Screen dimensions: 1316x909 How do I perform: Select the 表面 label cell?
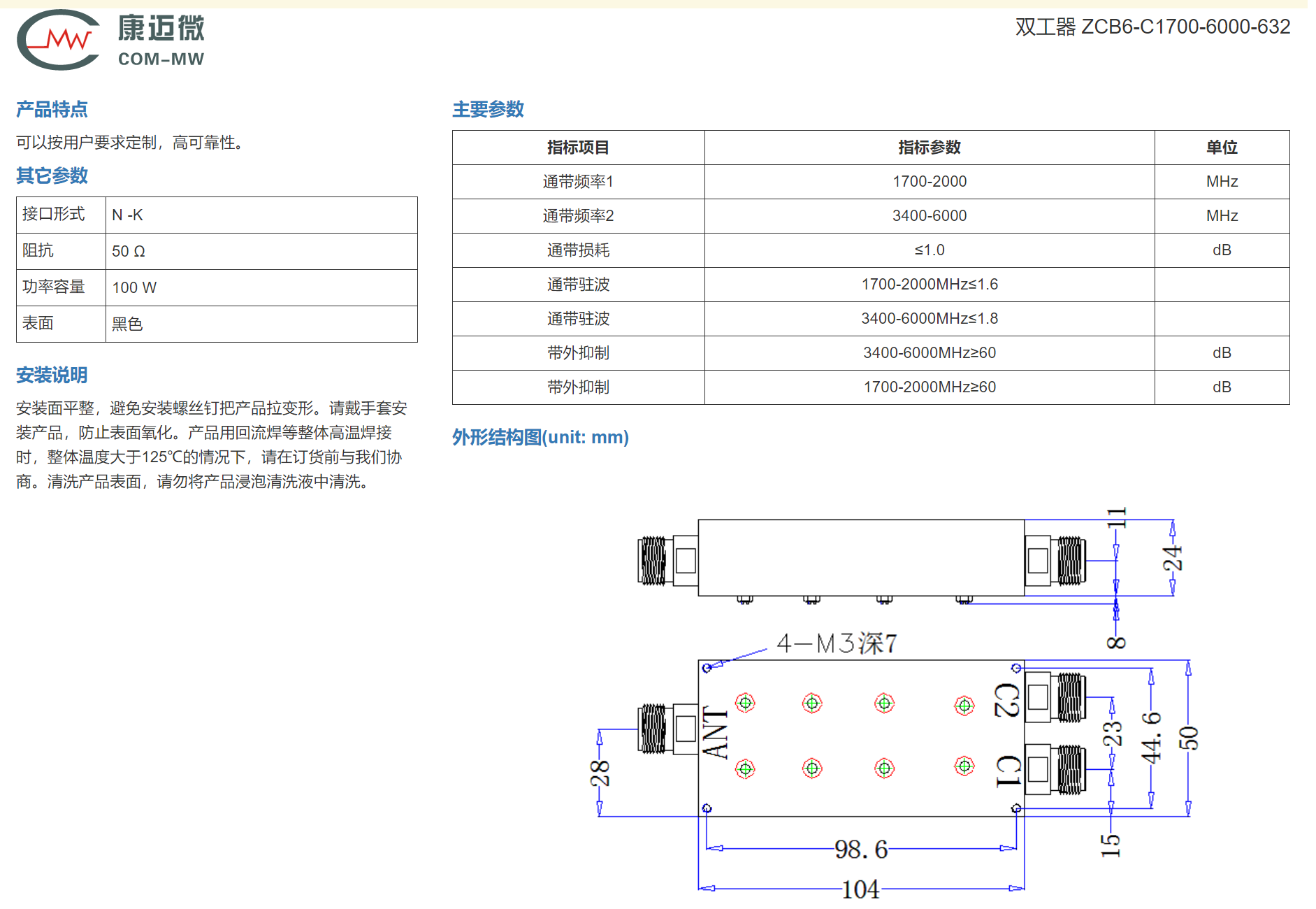pos(62,324)
